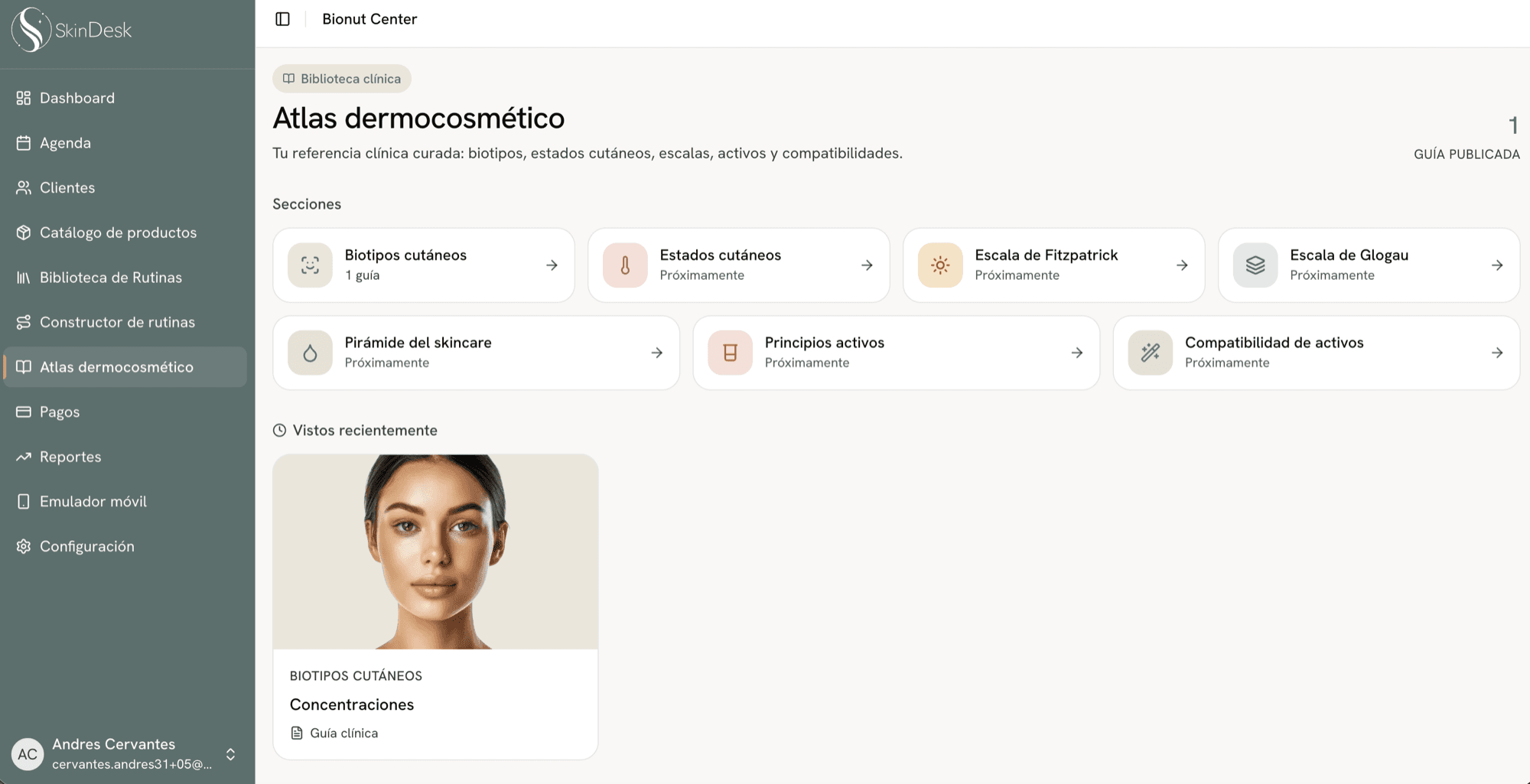Toggle sidebar panel icon next to Bionut Center
1530x784 pixels.
click(282, 19)
